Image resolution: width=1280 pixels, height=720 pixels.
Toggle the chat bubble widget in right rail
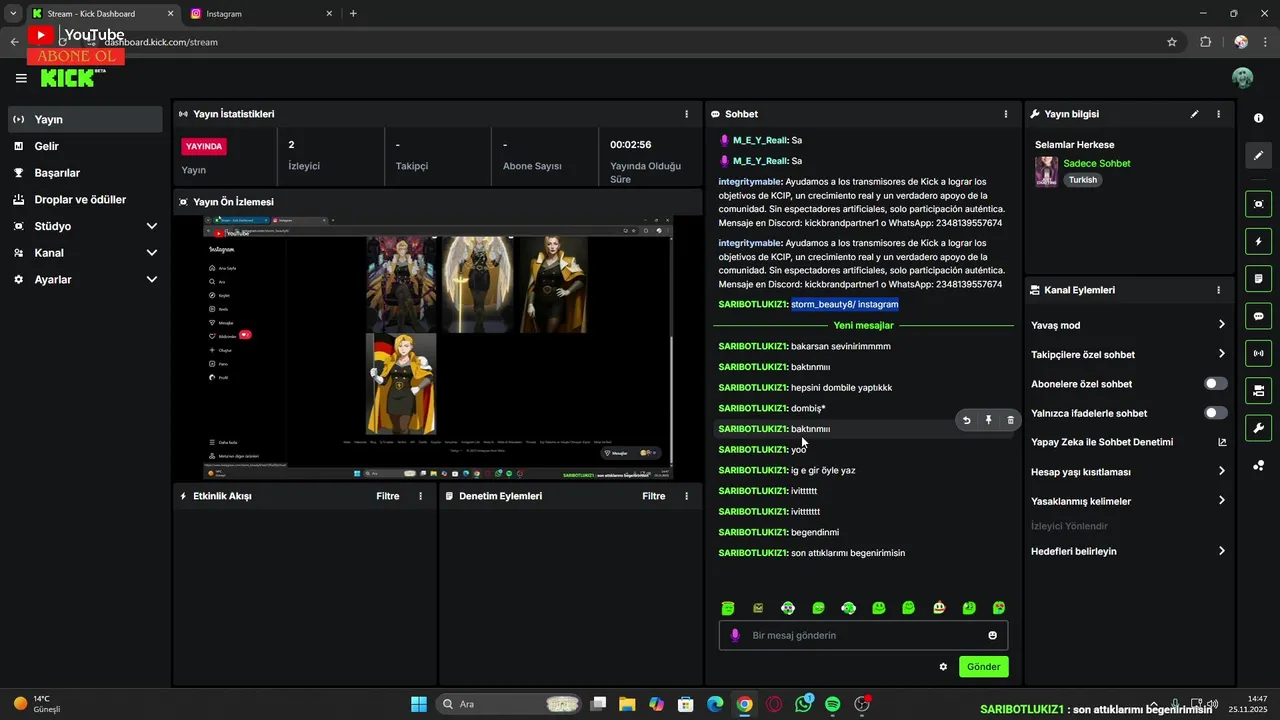coord(1258,316)
